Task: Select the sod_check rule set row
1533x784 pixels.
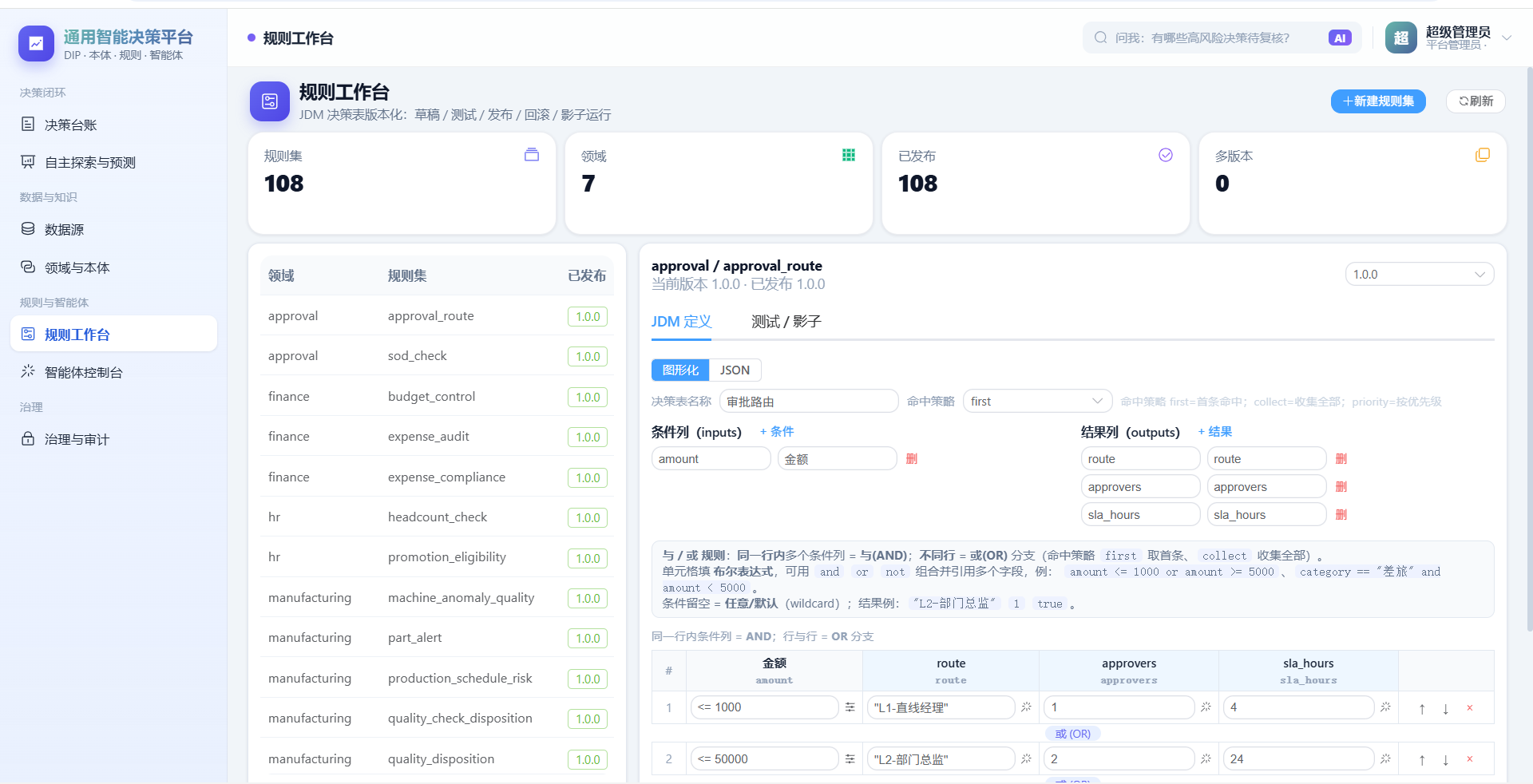Action: pos(437,356)
